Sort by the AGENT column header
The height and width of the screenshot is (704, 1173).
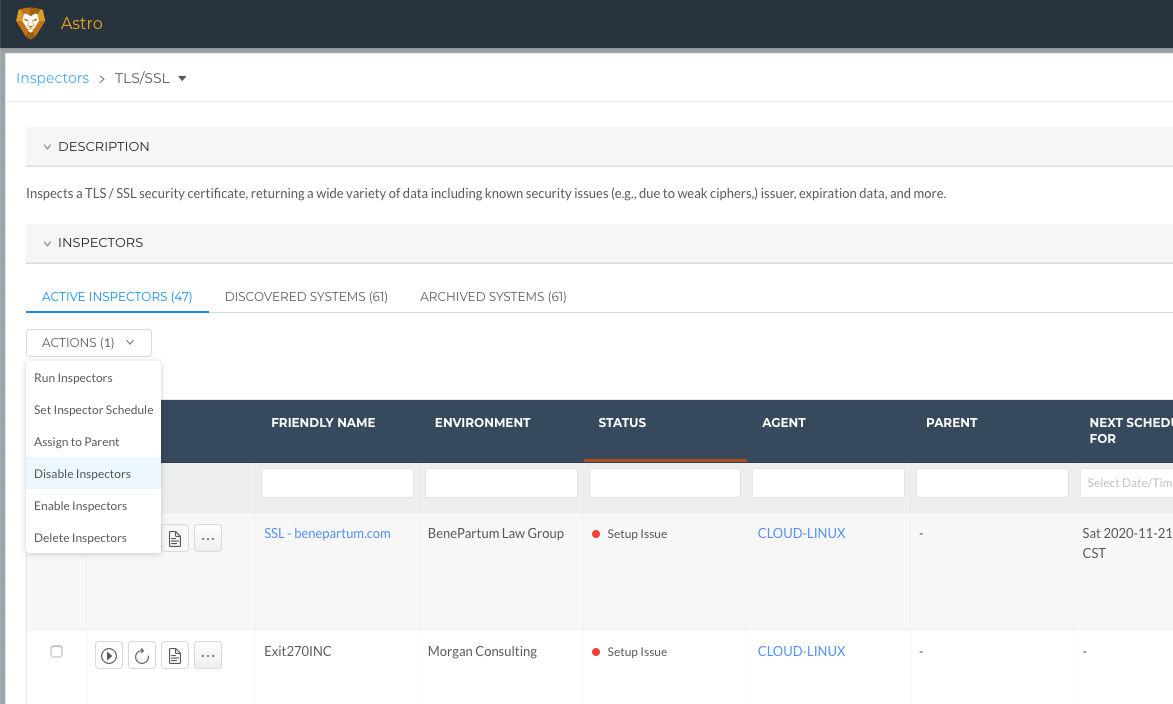tap(784, 423)
